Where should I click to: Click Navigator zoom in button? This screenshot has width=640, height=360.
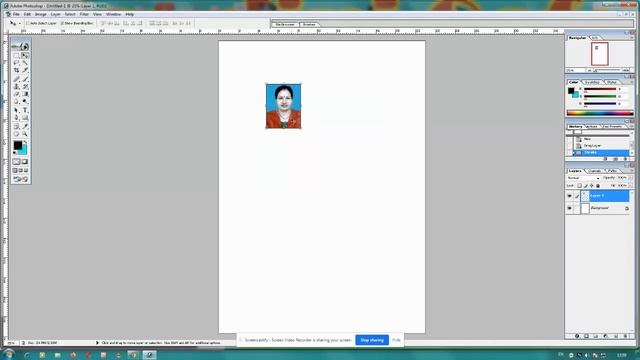[x=626, y=70]
